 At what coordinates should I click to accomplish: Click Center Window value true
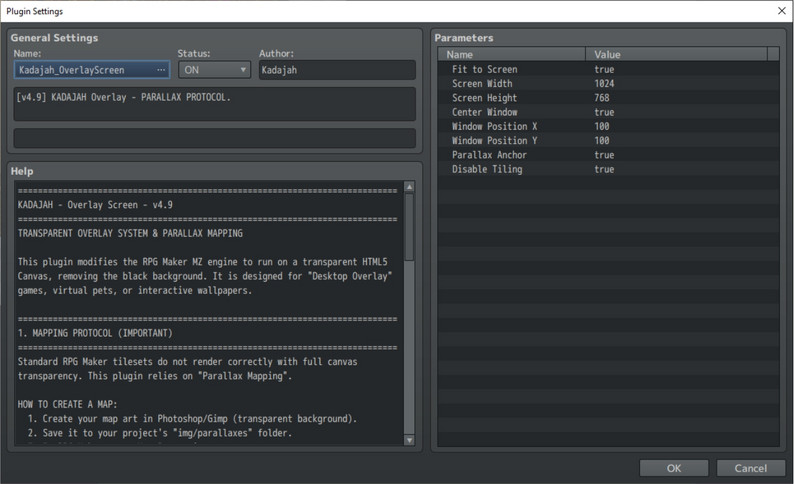click(x=604, y=112)
